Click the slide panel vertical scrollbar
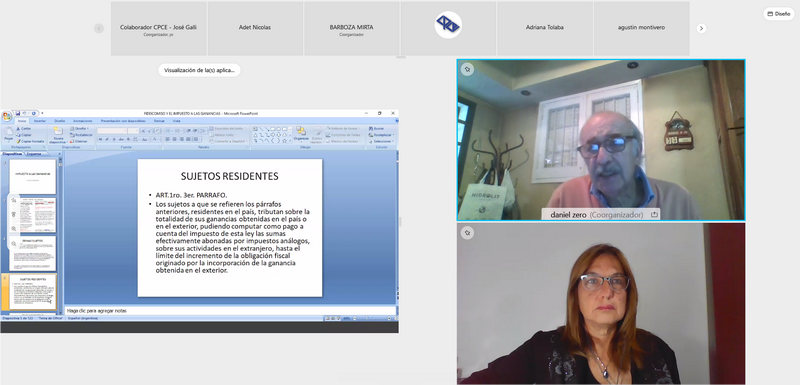800x385 pixels. [x=60, y=235]
